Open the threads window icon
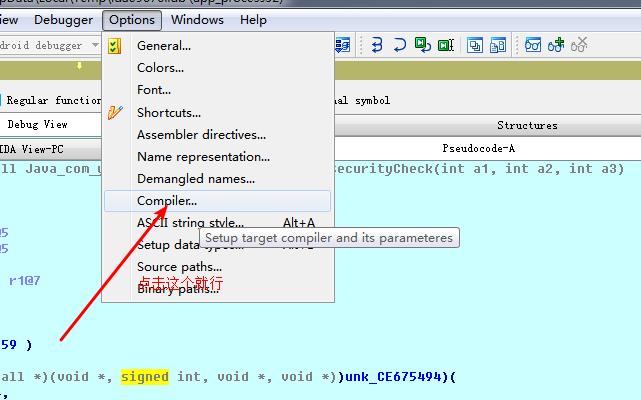The image size is (641, 400). coord(475,45)
